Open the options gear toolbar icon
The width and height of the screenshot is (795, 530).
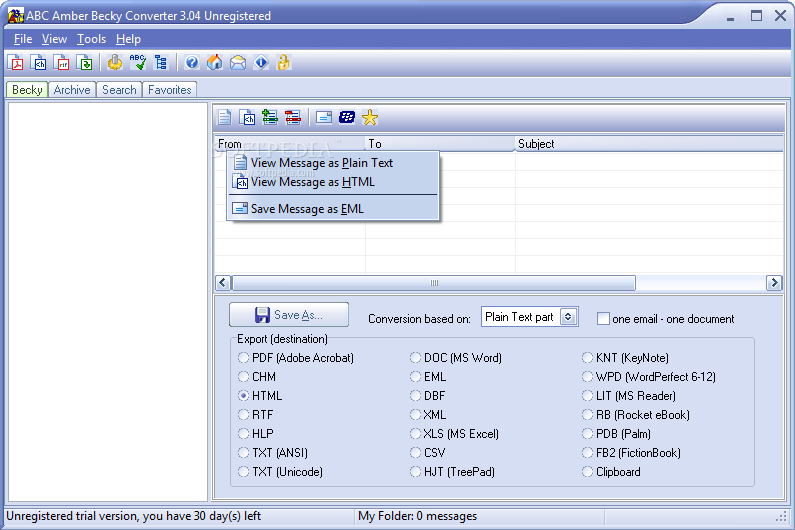[x=115, y=62]
